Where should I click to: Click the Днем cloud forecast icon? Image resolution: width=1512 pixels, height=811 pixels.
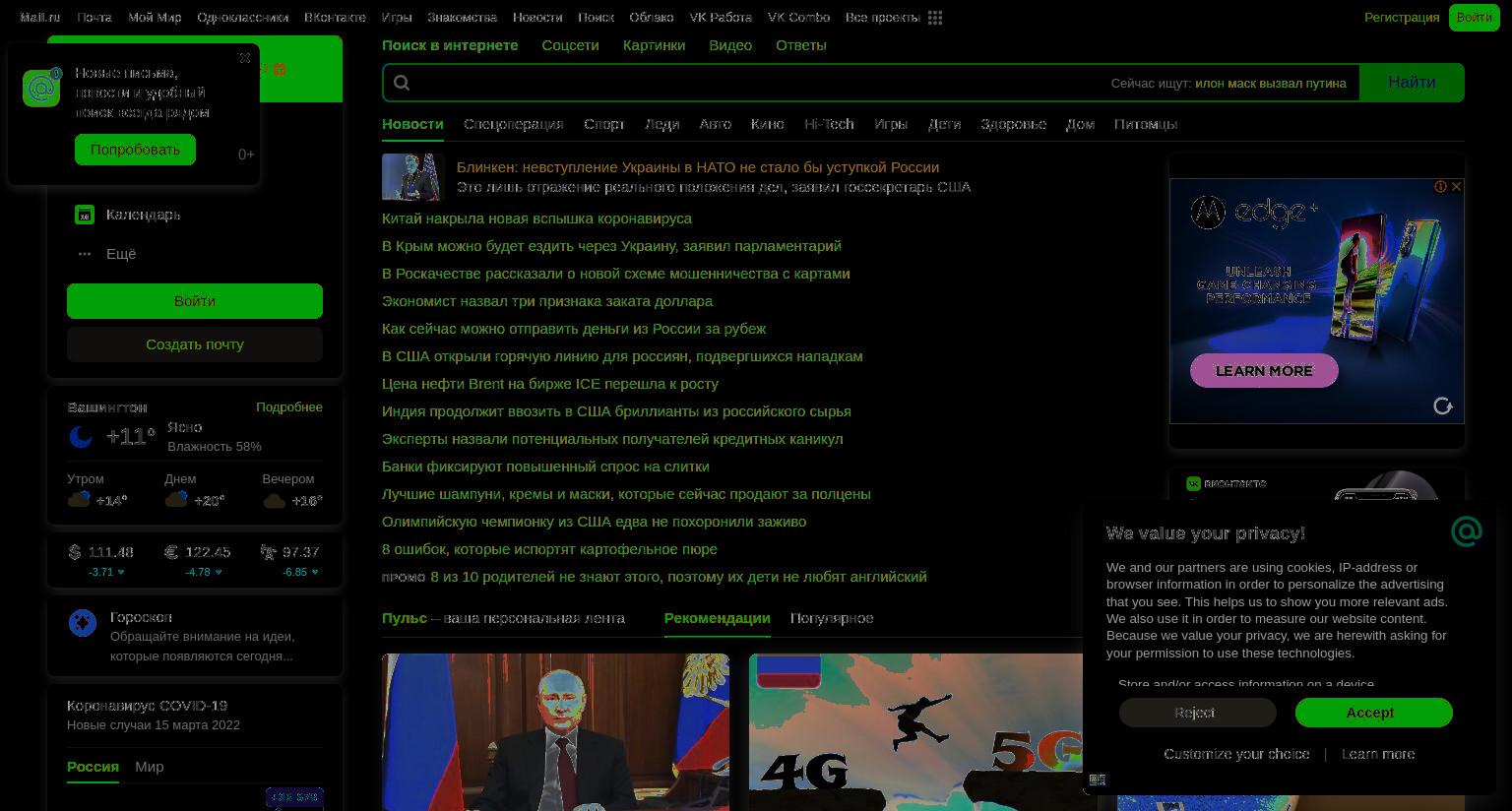[176, 499]
